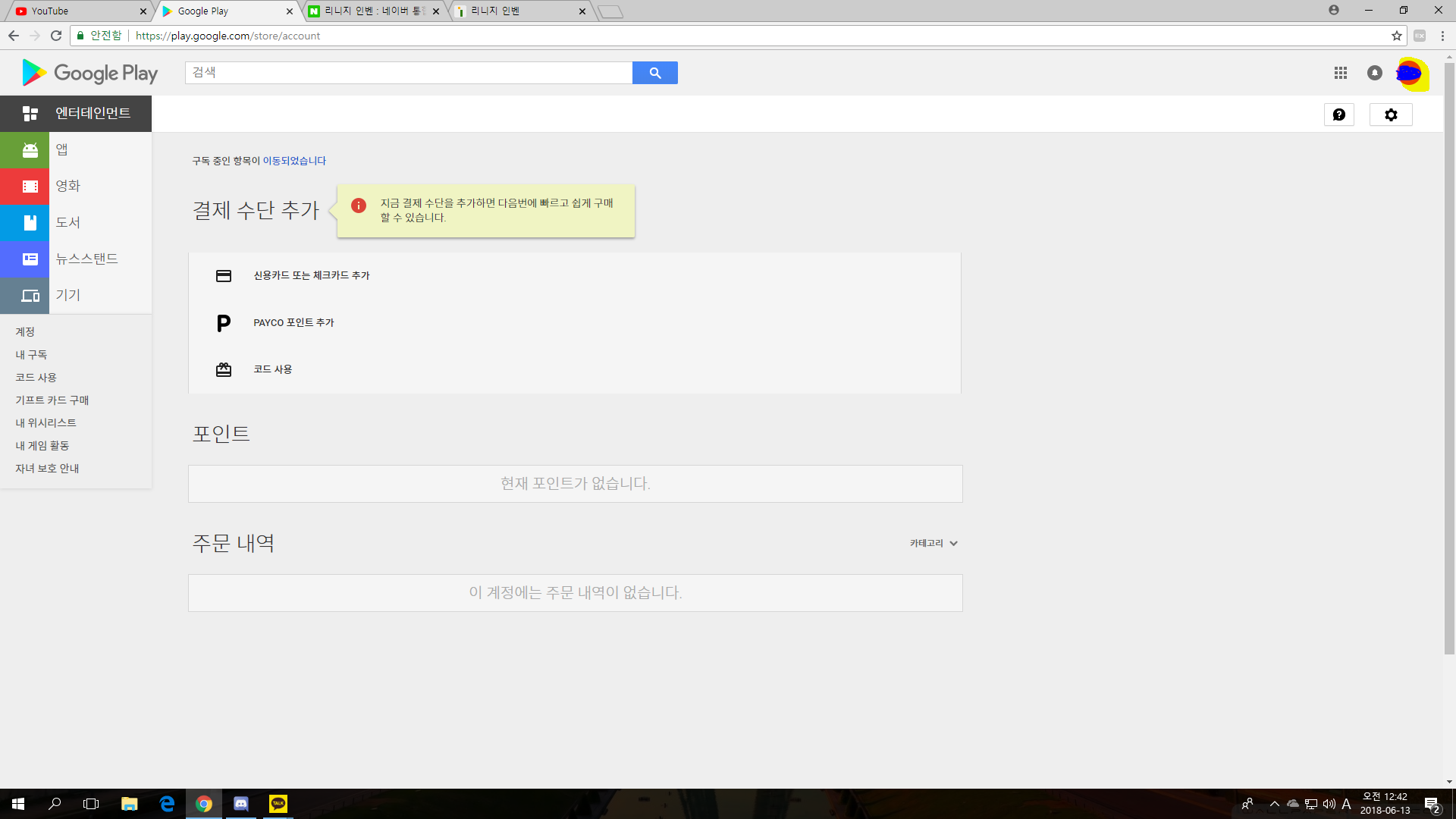Go back in browser history
1456x819 pixels.
tap(14, 36)
